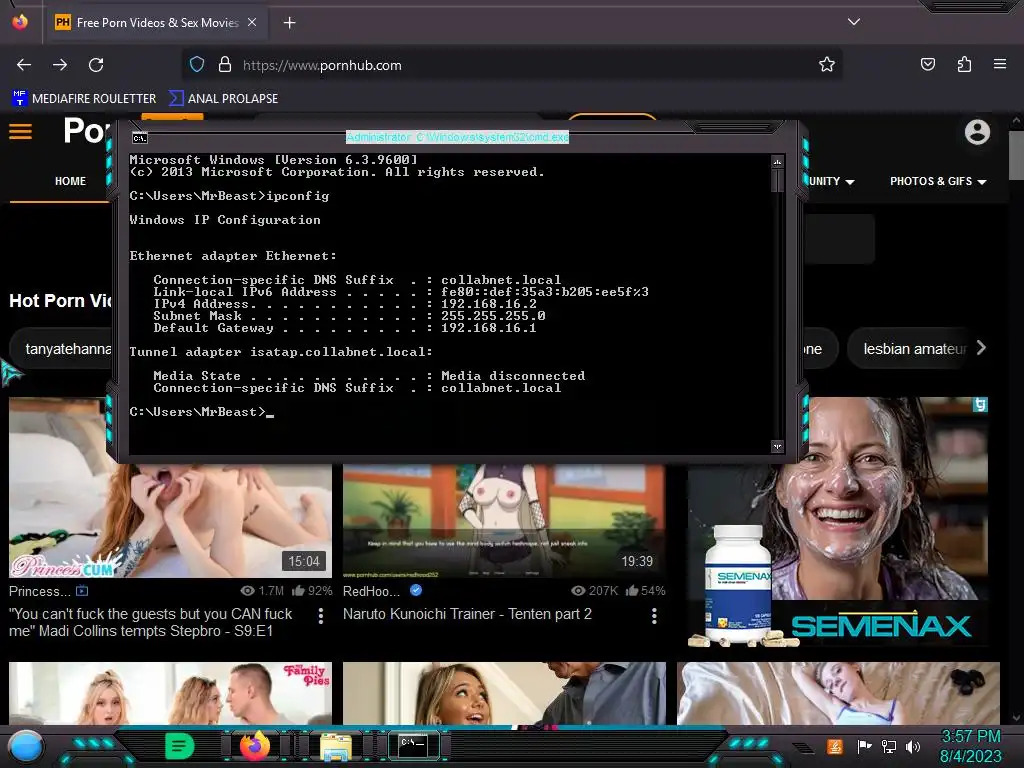This screenshot has height=768, width=1024.
Task: Open the Start orb on taskbar
Action: [26, 746]
